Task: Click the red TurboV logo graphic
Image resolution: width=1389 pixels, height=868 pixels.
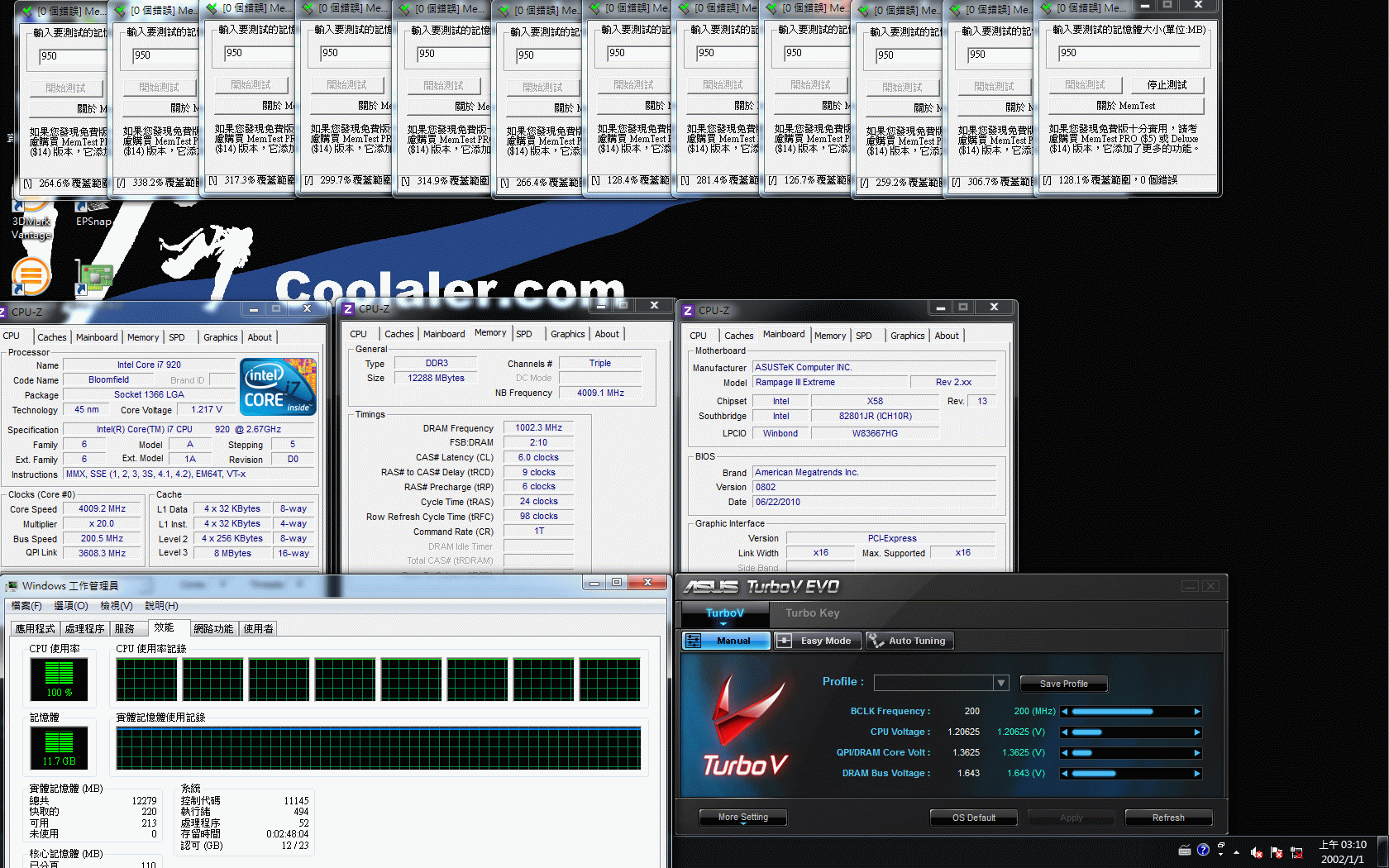Action: [x=746, y=725]
